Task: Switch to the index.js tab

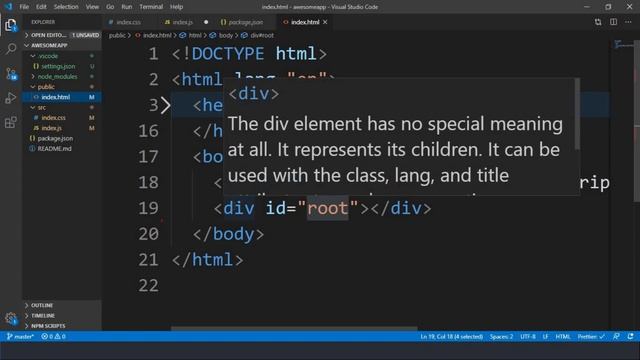Action: pyautogui.click(x=182, y=22)
